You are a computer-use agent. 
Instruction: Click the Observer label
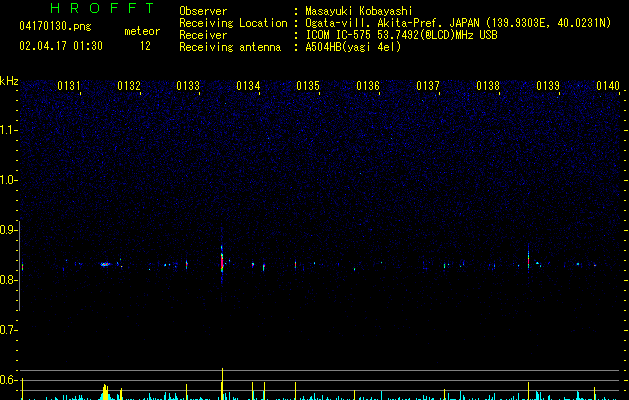(x=203, y=11)
